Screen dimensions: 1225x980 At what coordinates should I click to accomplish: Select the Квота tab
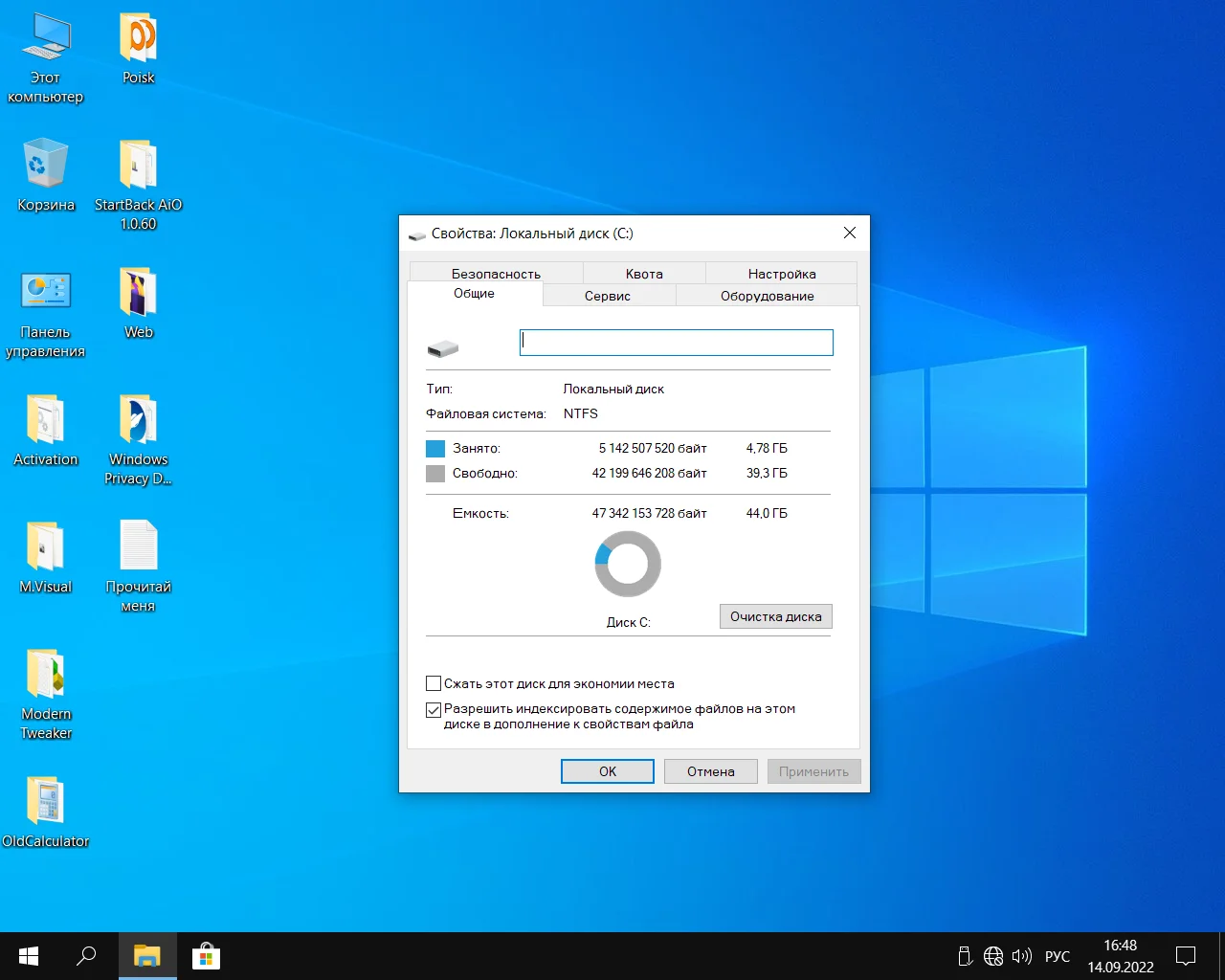(x=644, y=274)
